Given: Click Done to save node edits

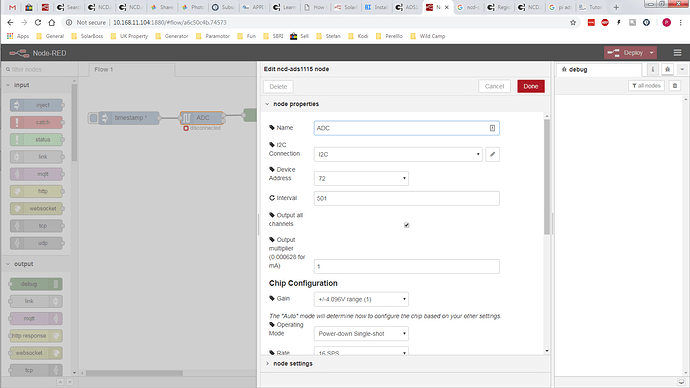Looking at the screenshot, I should [x=531, y=86].
